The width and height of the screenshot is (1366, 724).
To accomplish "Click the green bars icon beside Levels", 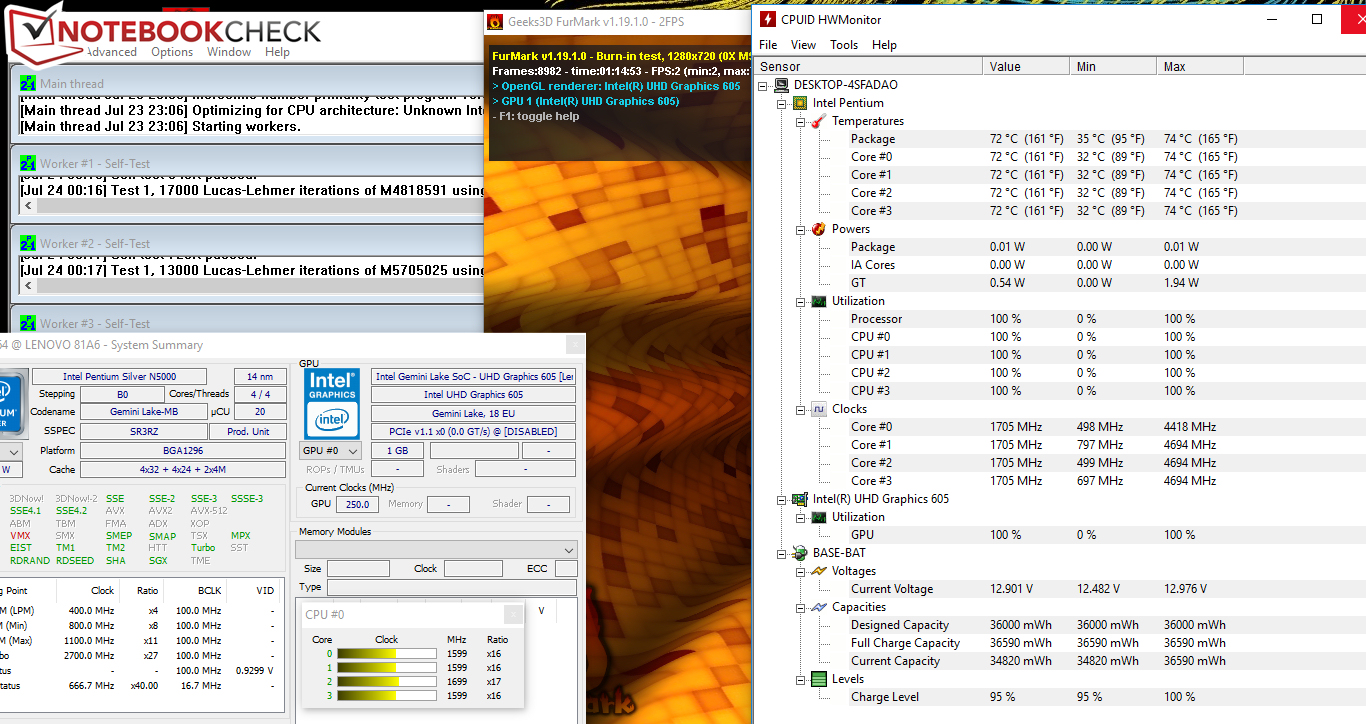I will pos(818,679).
